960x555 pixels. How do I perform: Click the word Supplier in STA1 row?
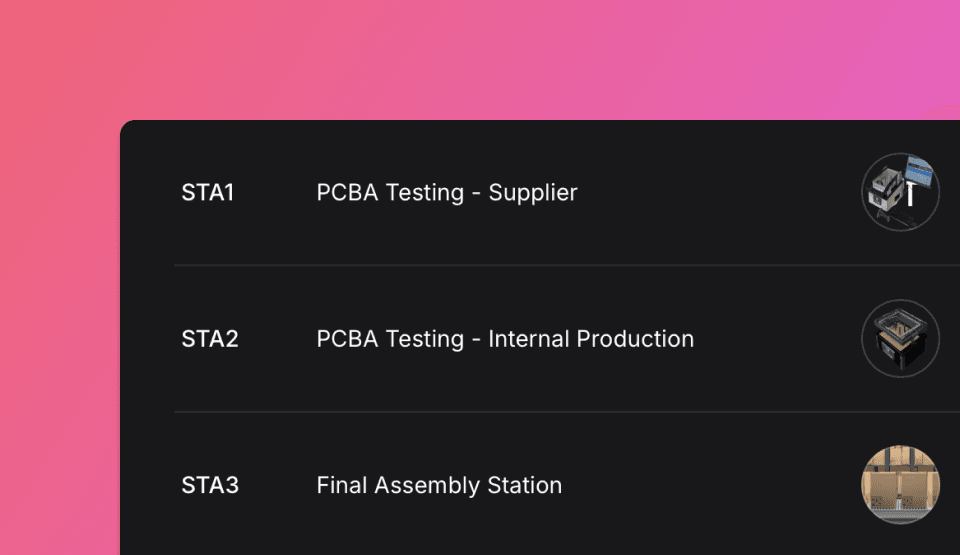coord(533,194)
